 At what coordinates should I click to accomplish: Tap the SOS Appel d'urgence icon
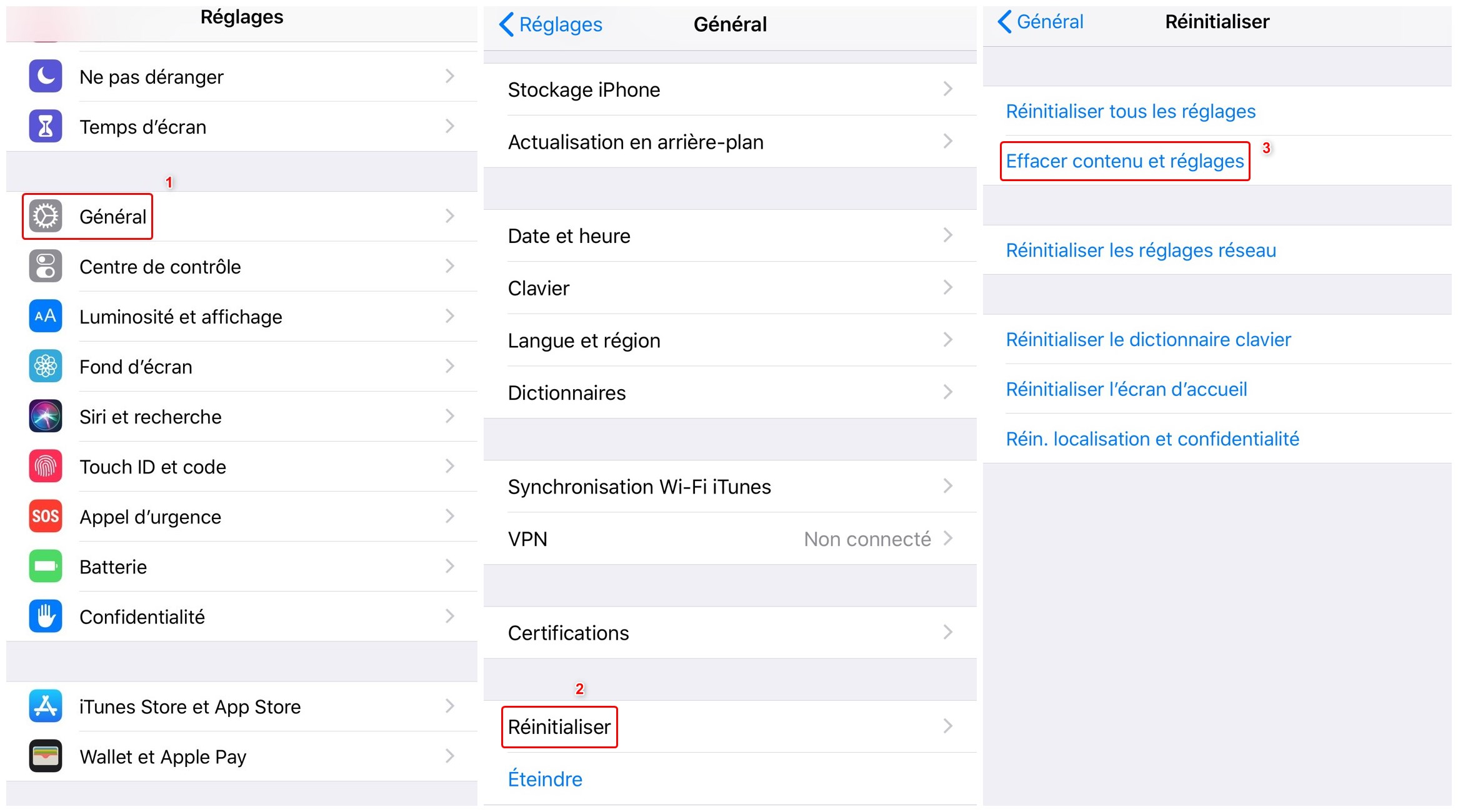[46, 516]
